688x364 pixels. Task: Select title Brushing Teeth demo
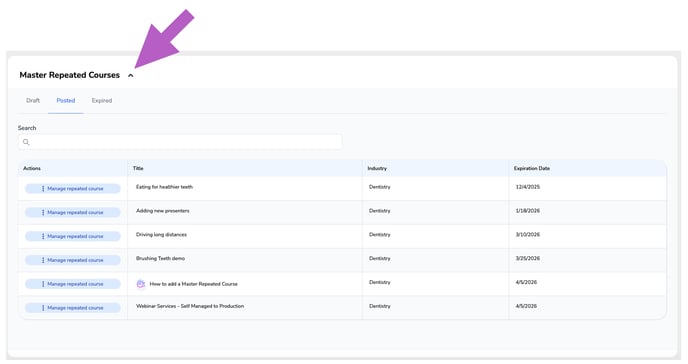point(160,258)
